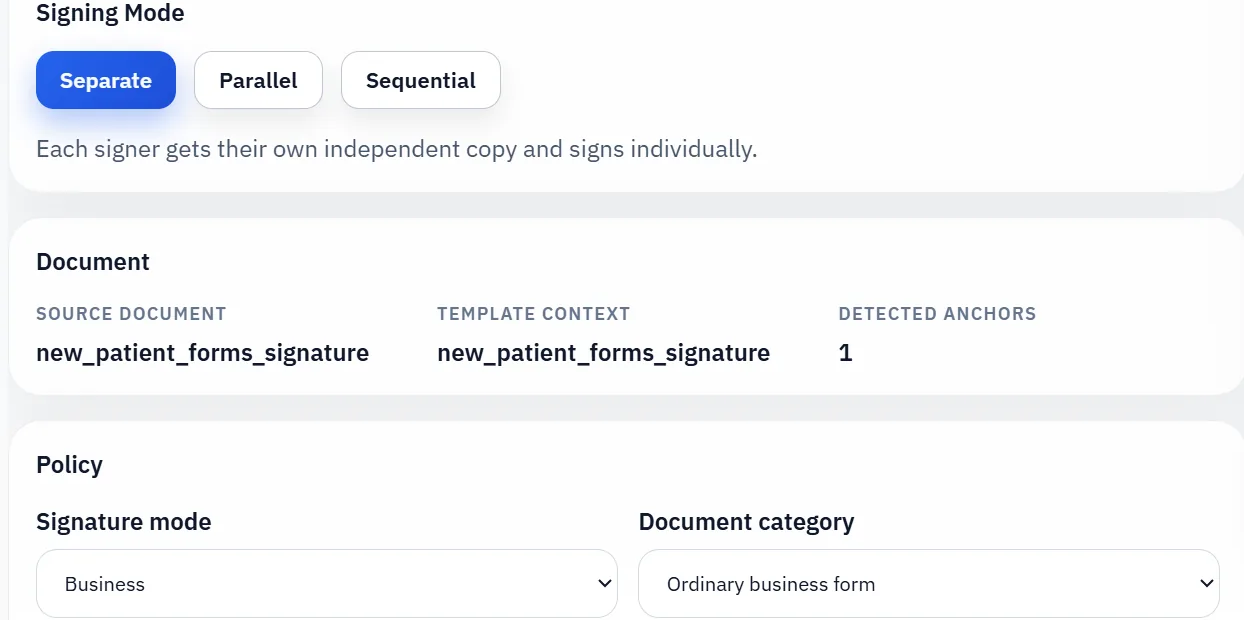Choose the Sequential signing mode
This screenshot has height=620, width=1244.
pyautogui.click(x=420, y=81)
